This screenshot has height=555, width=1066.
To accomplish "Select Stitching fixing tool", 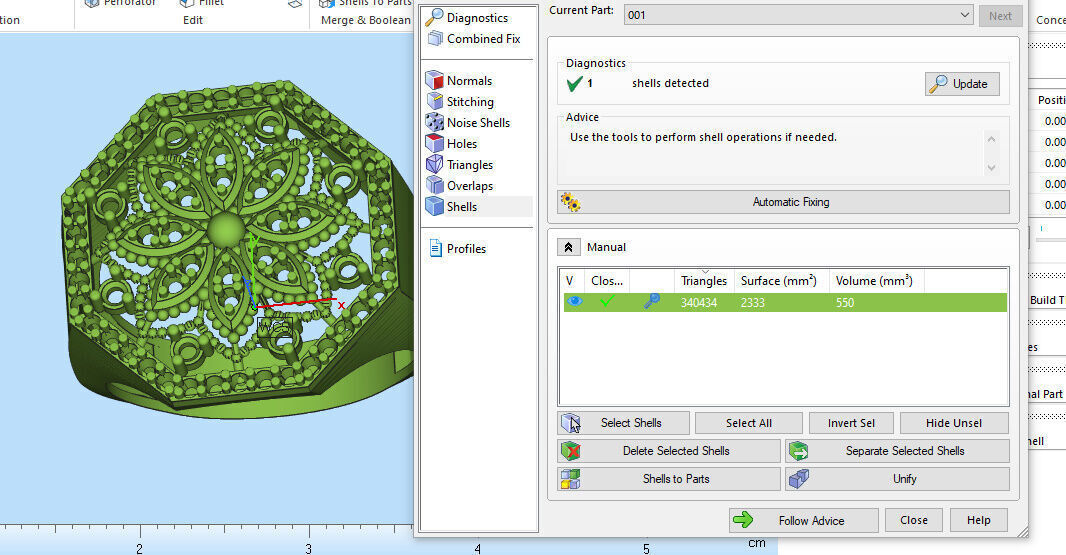I will point(460,101).
